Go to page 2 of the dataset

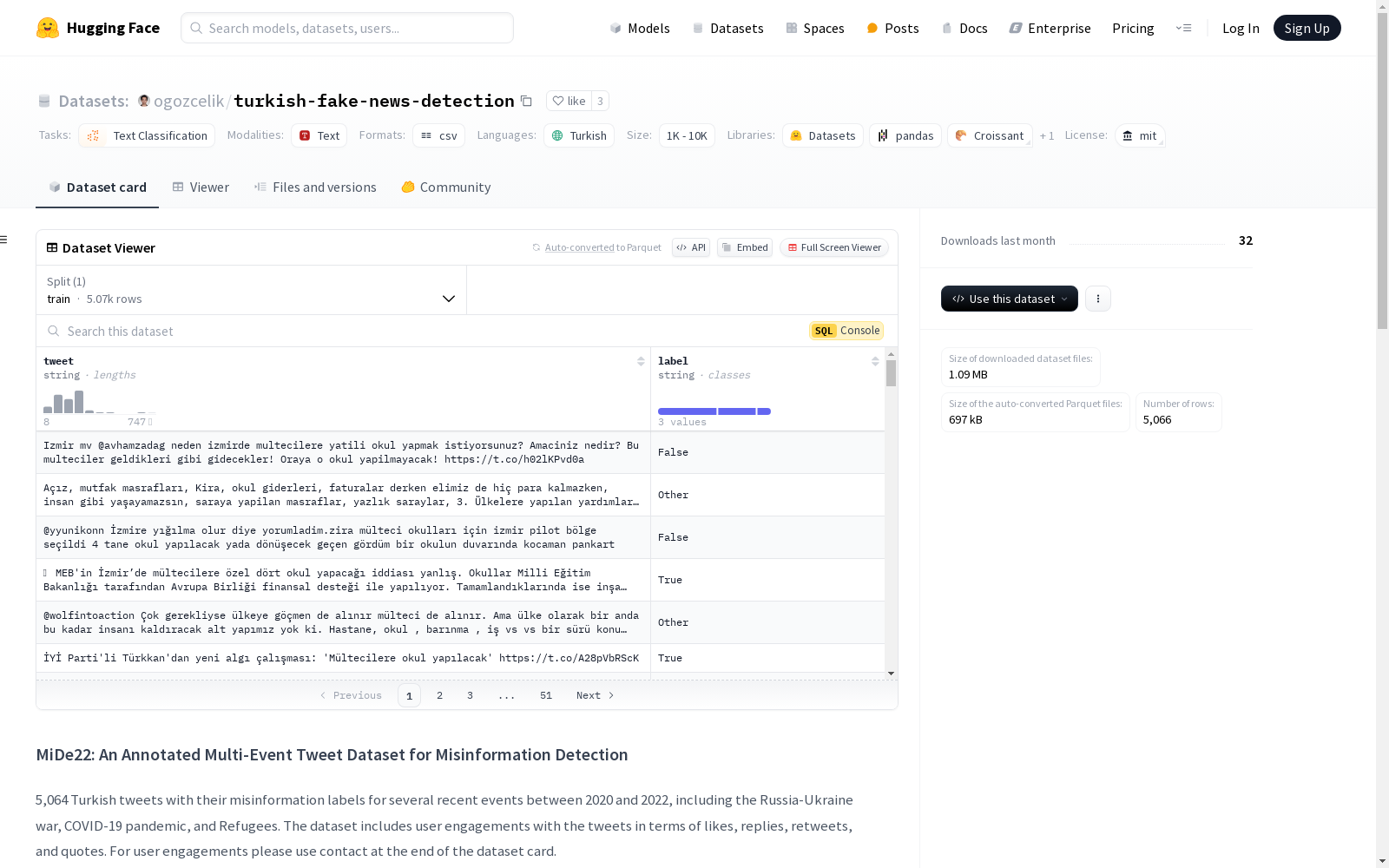point(440,695)
